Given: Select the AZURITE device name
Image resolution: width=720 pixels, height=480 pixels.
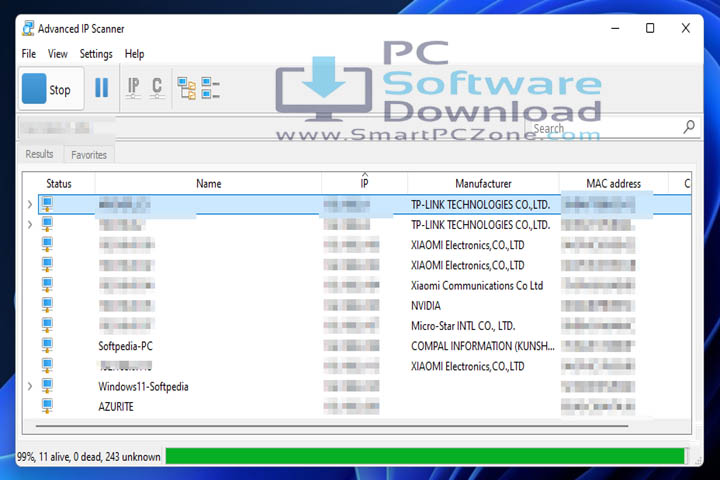Looking at the screenshot, I should 116,407.
